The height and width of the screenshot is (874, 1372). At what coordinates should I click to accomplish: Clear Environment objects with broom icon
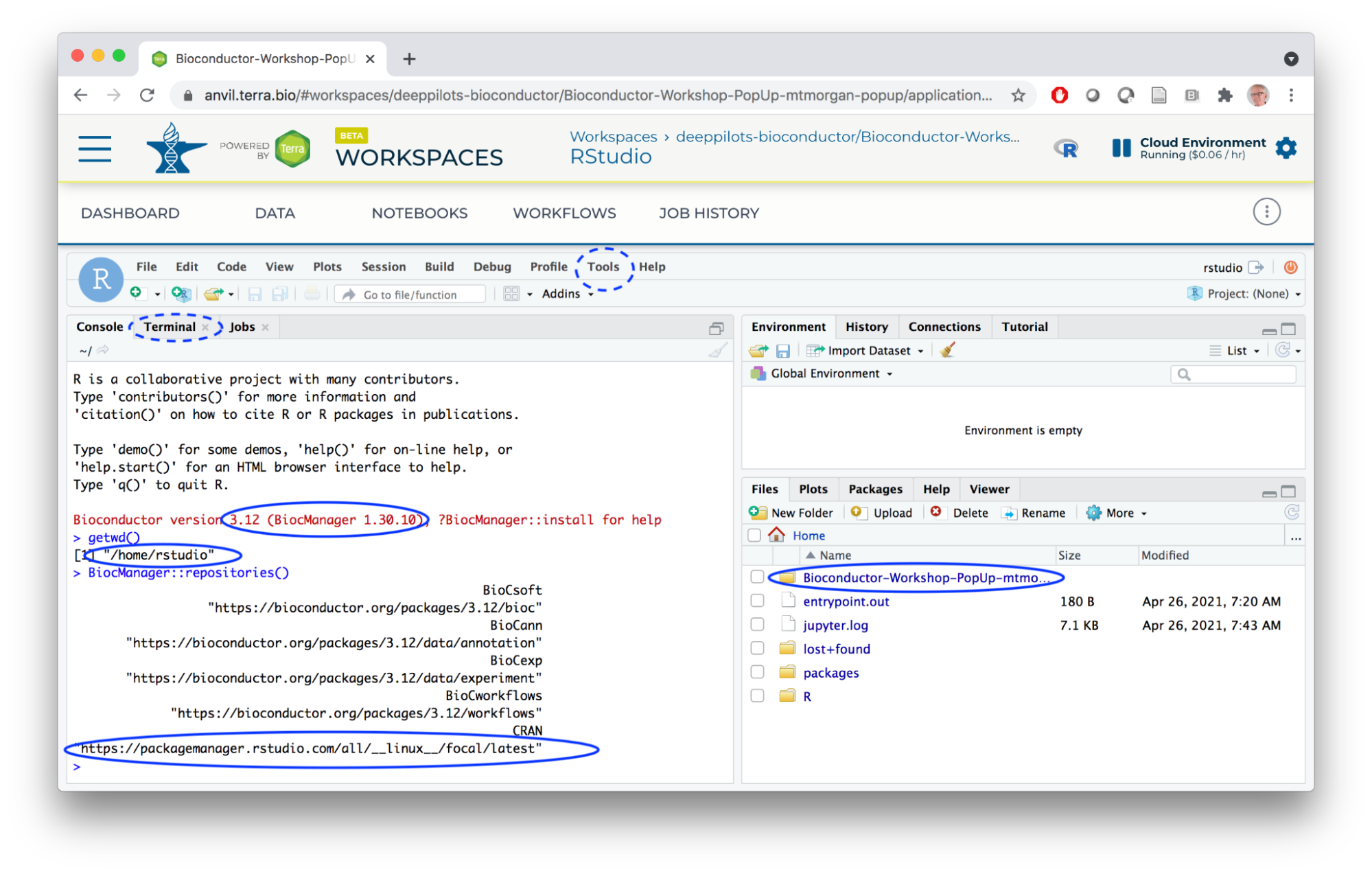coord(948,350)
